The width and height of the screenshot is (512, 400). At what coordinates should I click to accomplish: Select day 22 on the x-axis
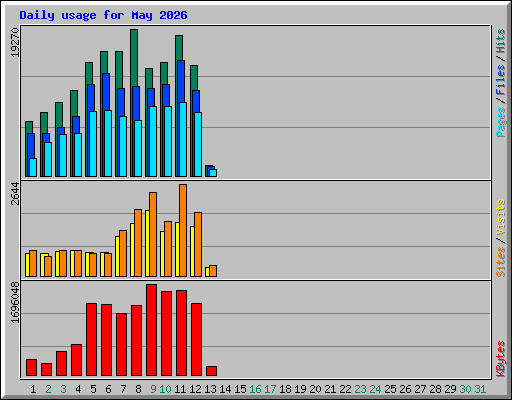(x=345, y=389)
